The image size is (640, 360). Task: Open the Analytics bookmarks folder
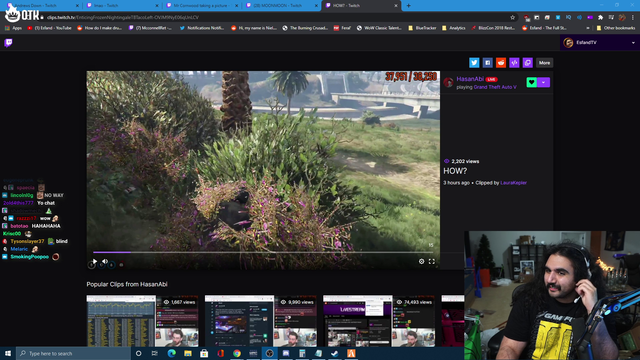453,28
